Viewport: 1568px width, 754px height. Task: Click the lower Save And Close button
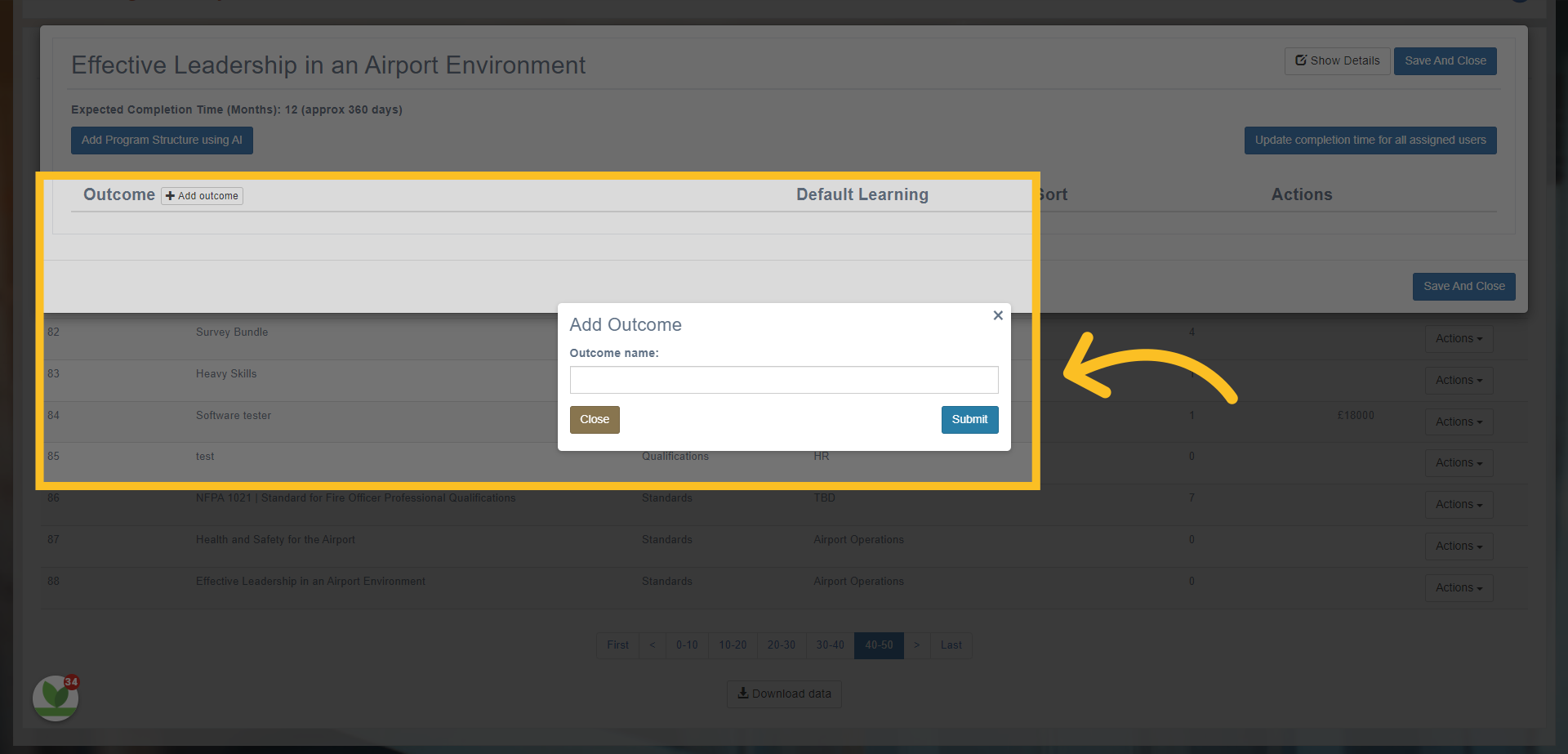click(1463, 287)
